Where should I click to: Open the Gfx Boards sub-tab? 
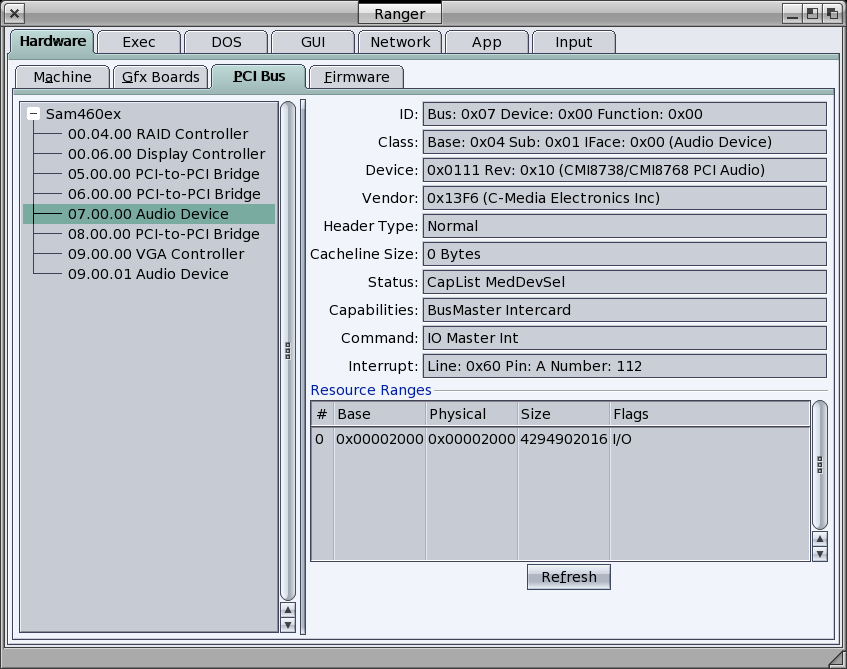coord(161,77)
